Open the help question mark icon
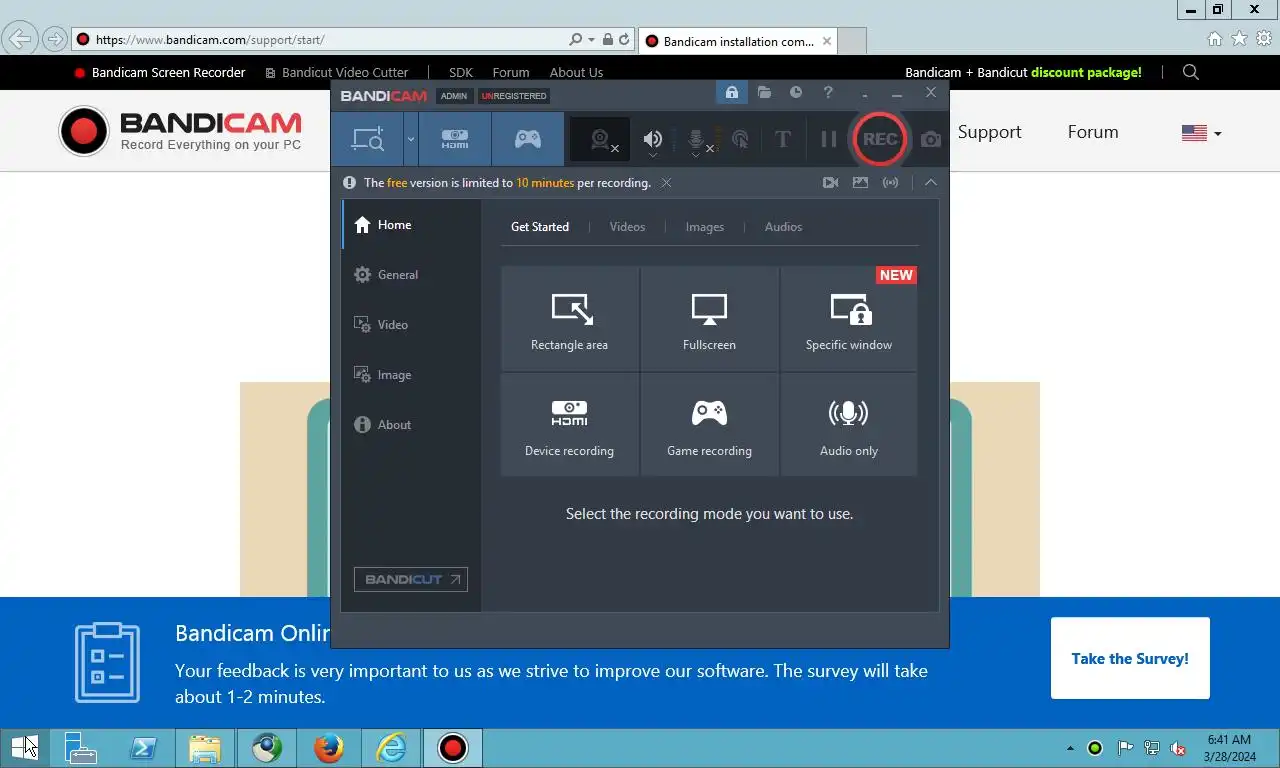The image size is (1280, 768). (x=828, y=92)
